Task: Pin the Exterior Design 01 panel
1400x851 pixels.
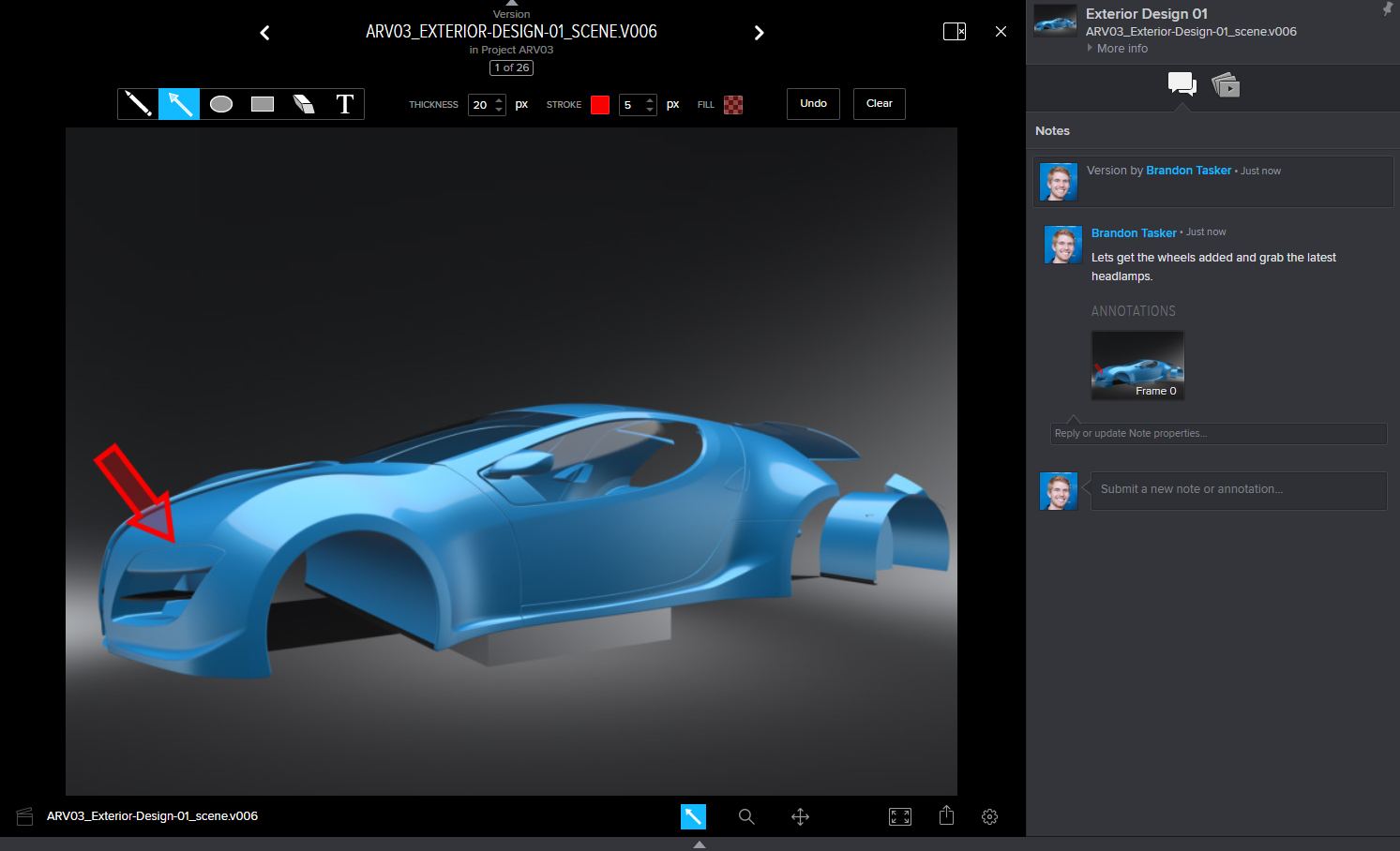Action: tap(1387, 9)
